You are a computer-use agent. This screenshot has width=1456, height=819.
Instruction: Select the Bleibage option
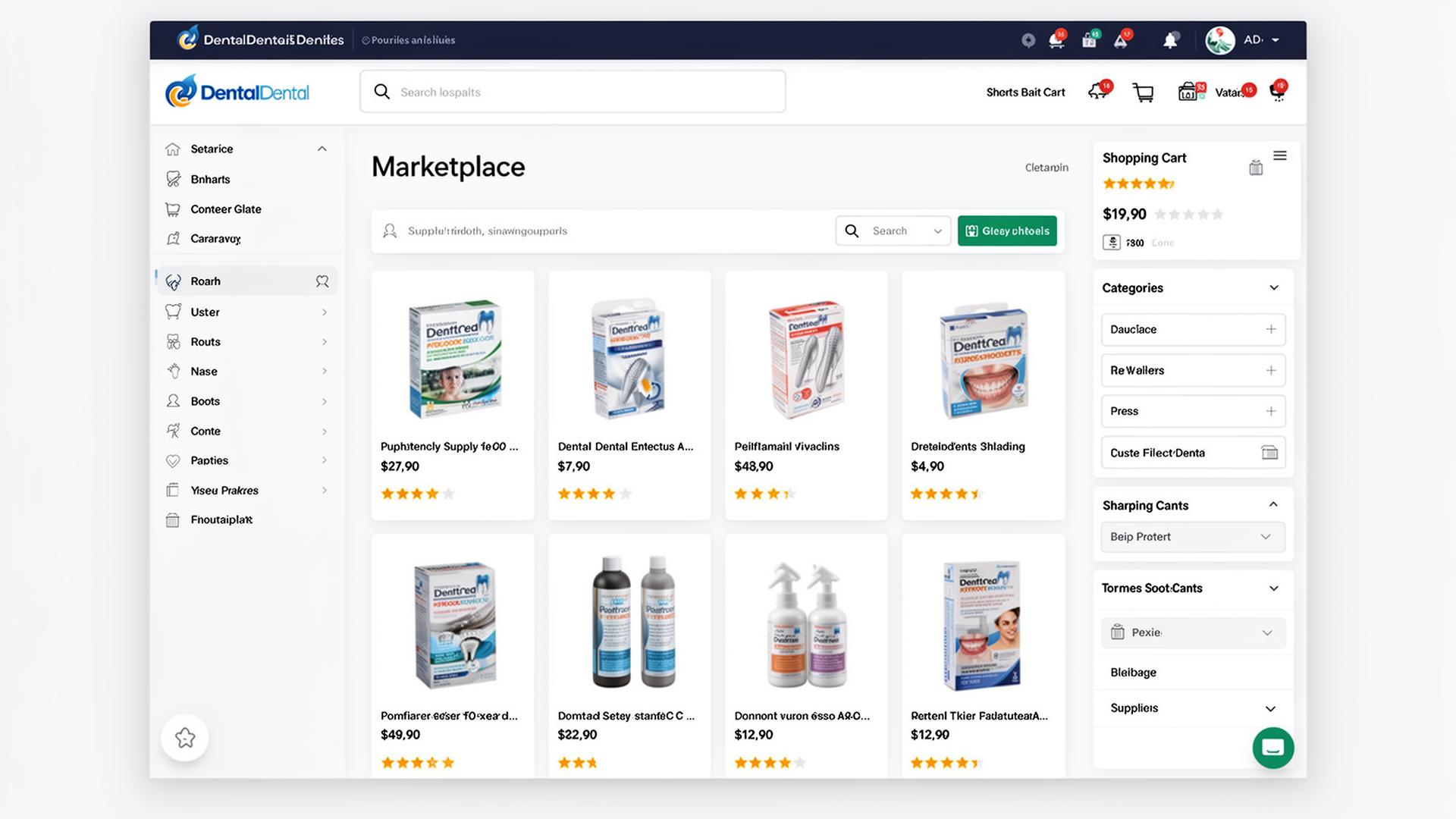pyautogui.click(x=1133, y=672)
